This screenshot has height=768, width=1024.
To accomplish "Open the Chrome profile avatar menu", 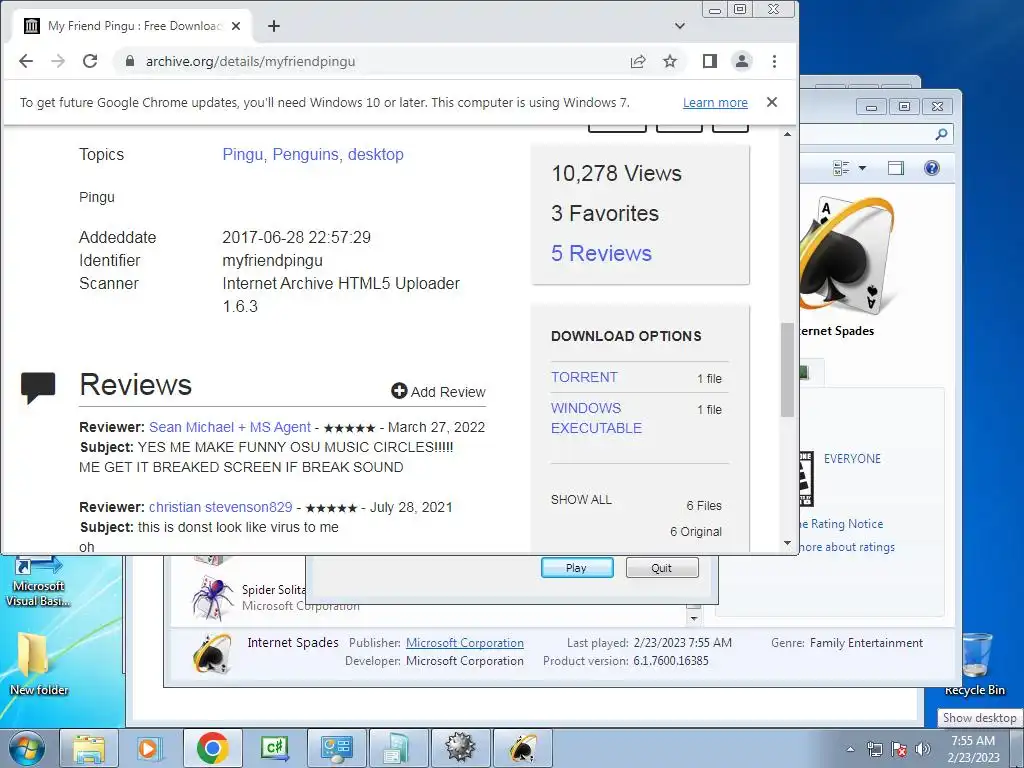I will [x=742, y=61].
